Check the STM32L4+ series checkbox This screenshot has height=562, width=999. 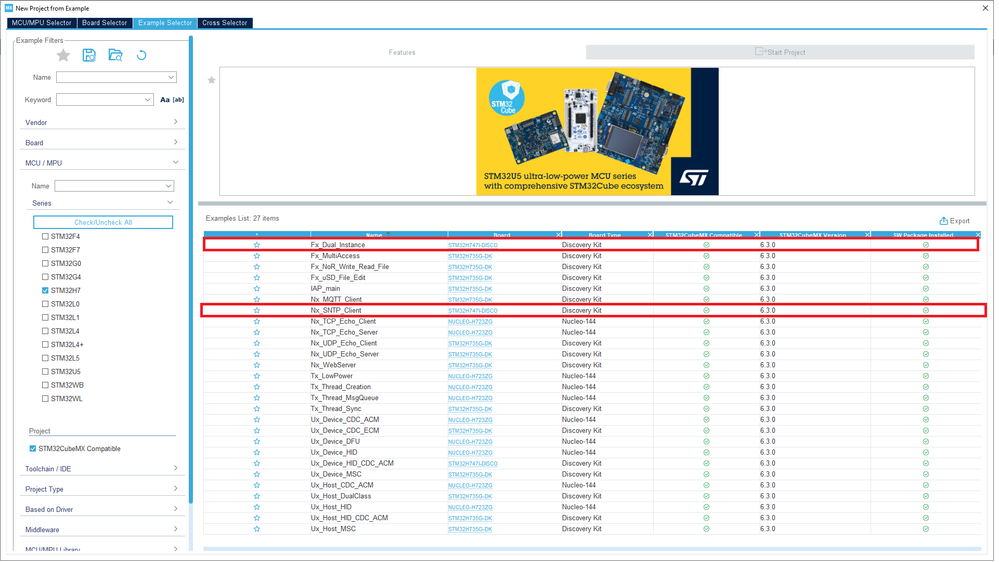[x=45, y=345]
